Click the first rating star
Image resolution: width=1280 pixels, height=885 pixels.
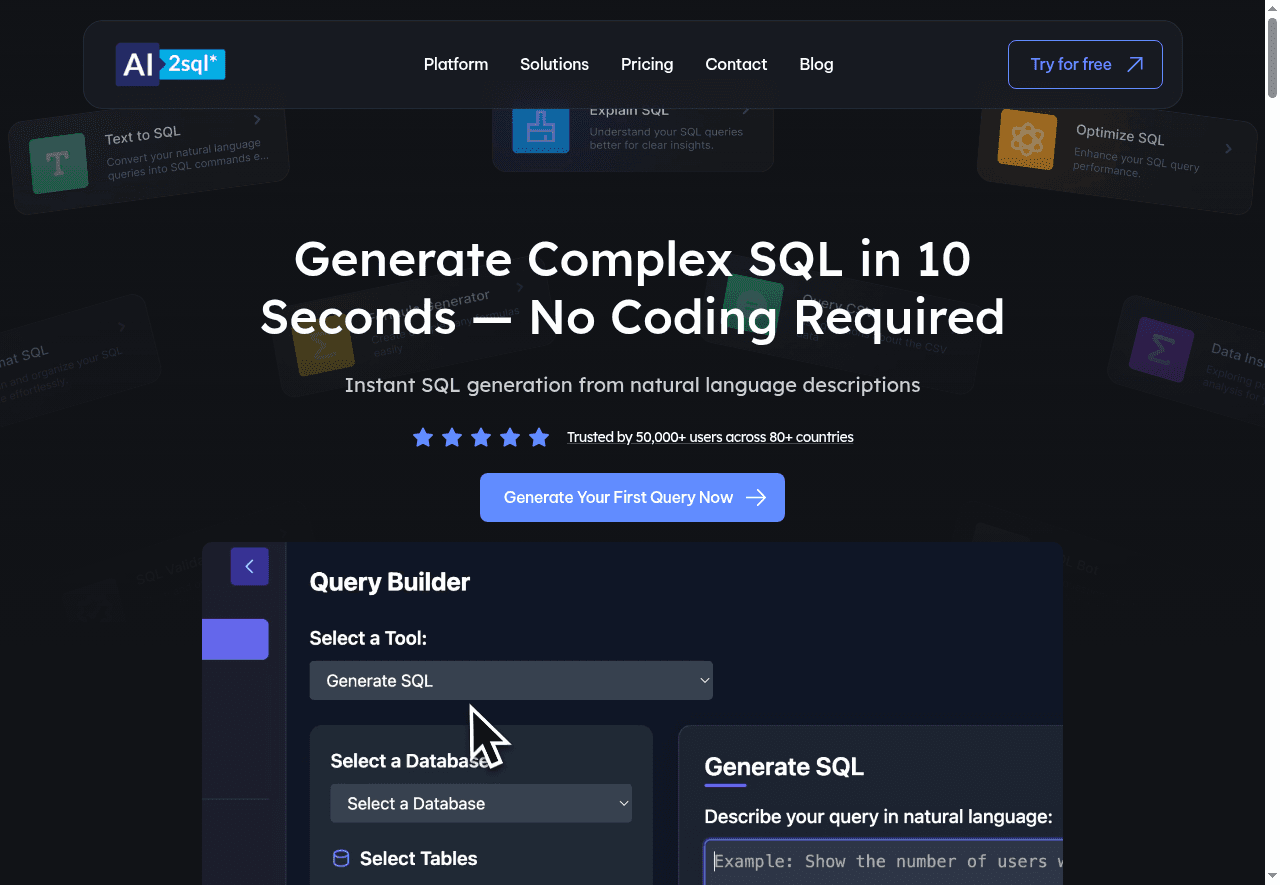click(x=423, y=437)
